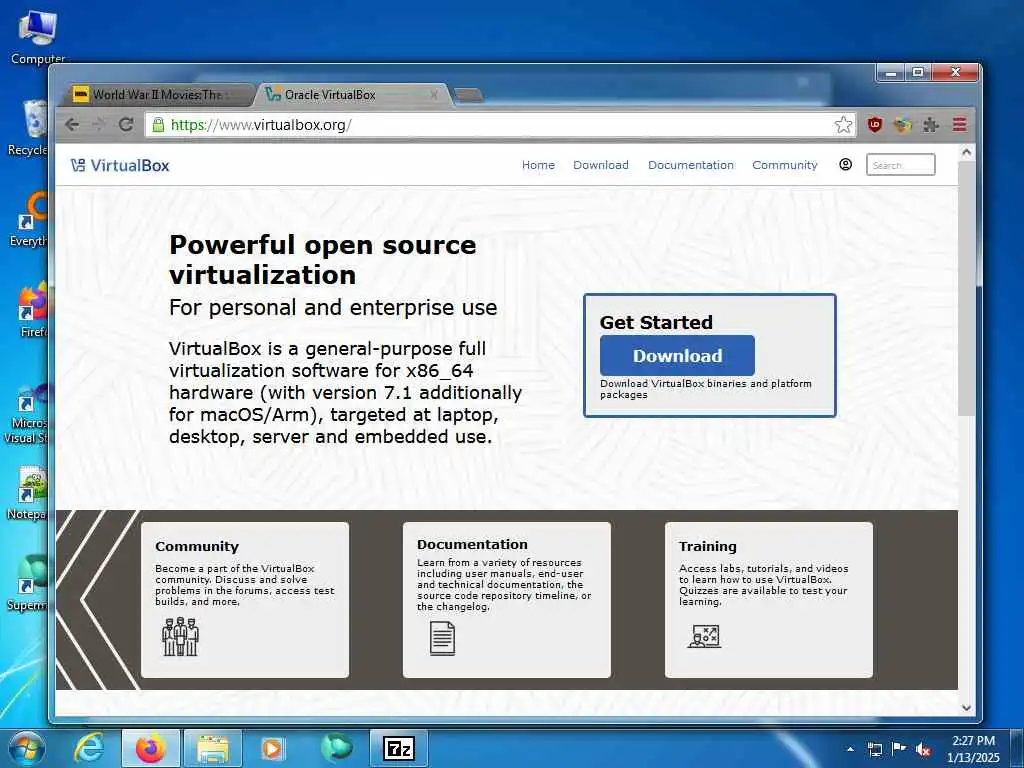This screenshot has height=768, width=1024.
Task: Click the taskbar clock showing 2:27 PM
Action: tap(973, 741)
